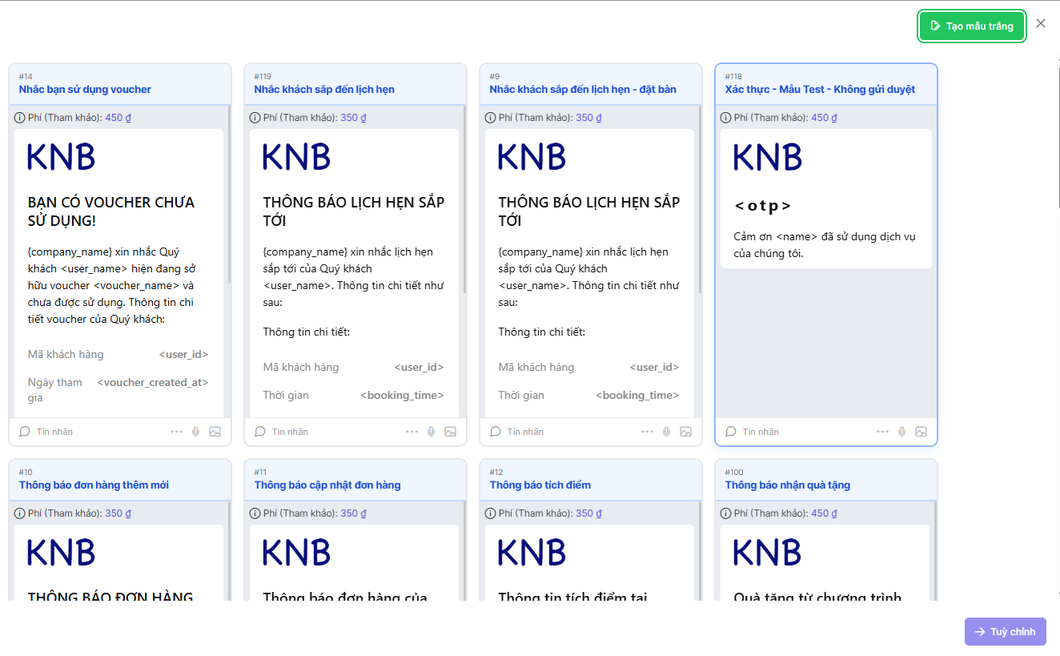
Task: Click image icon in card #118
Action: 921,431
